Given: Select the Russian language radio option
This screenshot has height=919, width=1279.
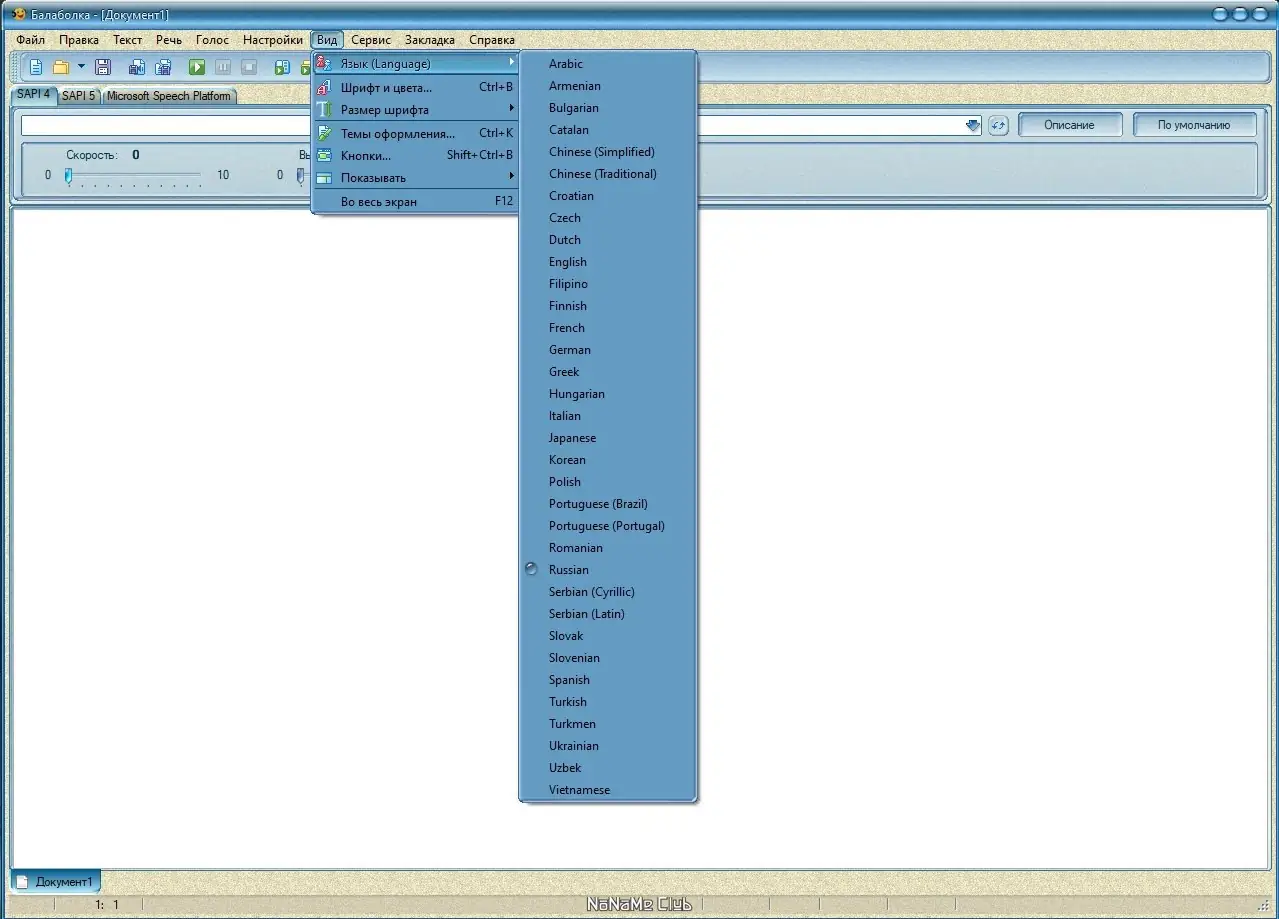Looking at the screenshot, I should click(x=607, y=570).
